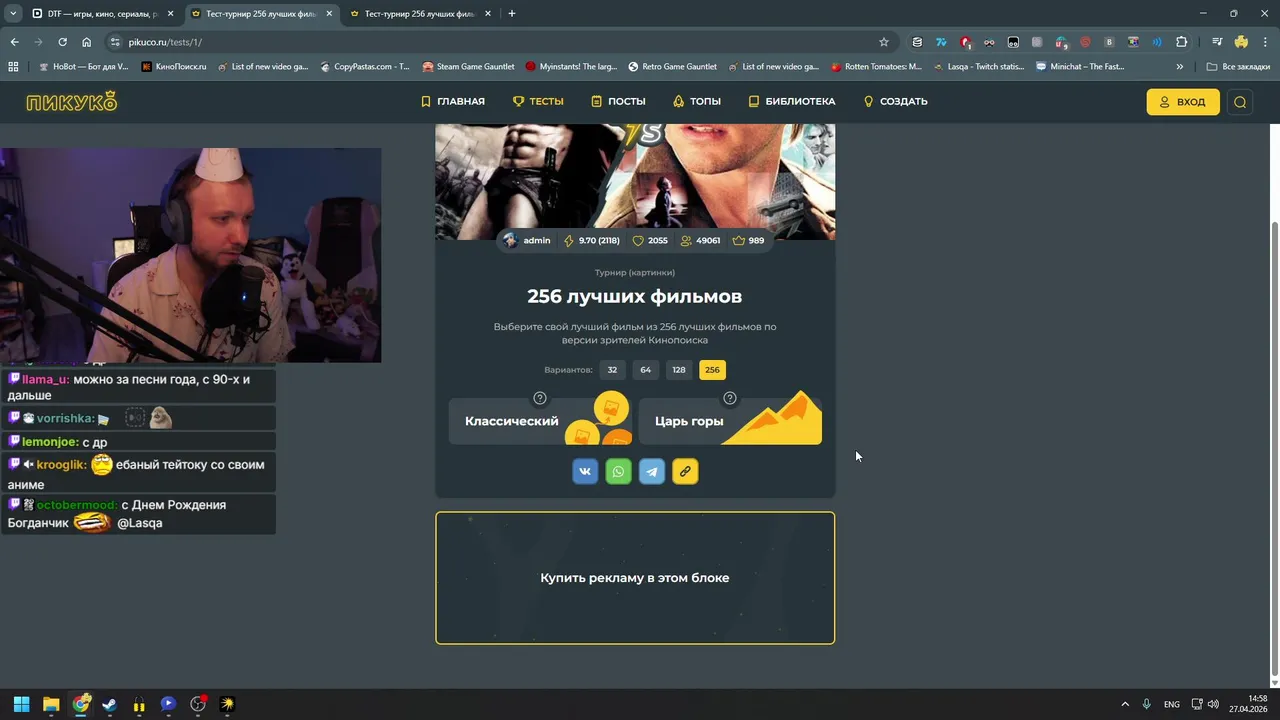Select 32 variants option
1280x720 pixels.
coord(612,370)
